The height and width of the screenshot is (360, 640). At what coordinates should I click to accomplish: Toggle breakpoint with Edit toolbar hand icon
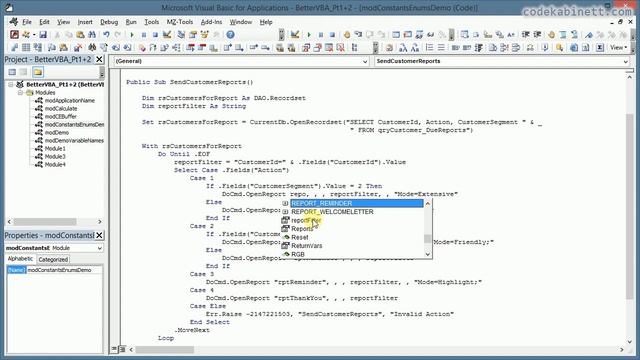pyautogui.click(x=551, y=35)
